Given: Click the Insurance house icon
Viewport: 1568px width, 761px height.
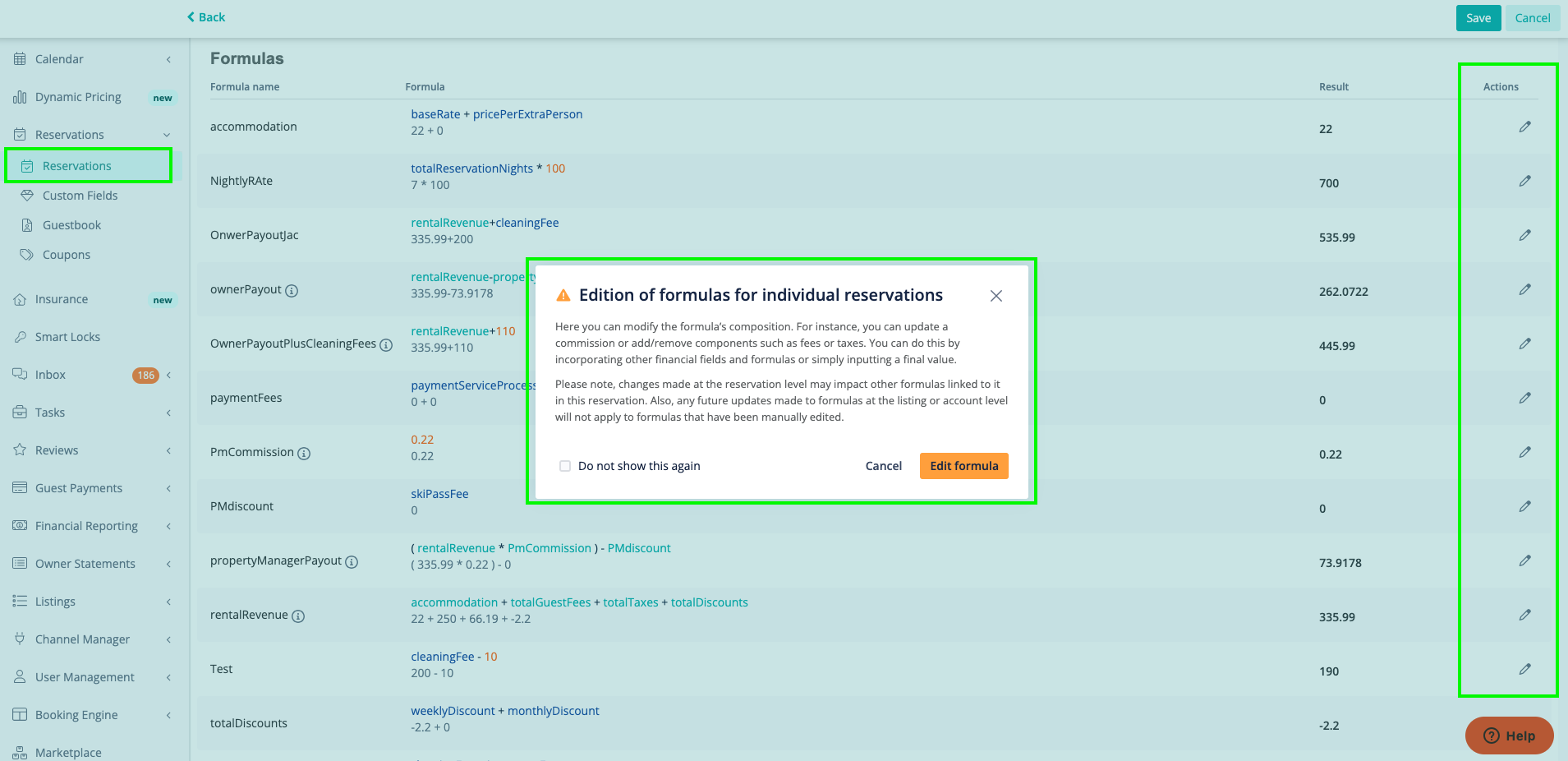Looking at the screenshot, I should pyautogui.click(x=20, y=299).
